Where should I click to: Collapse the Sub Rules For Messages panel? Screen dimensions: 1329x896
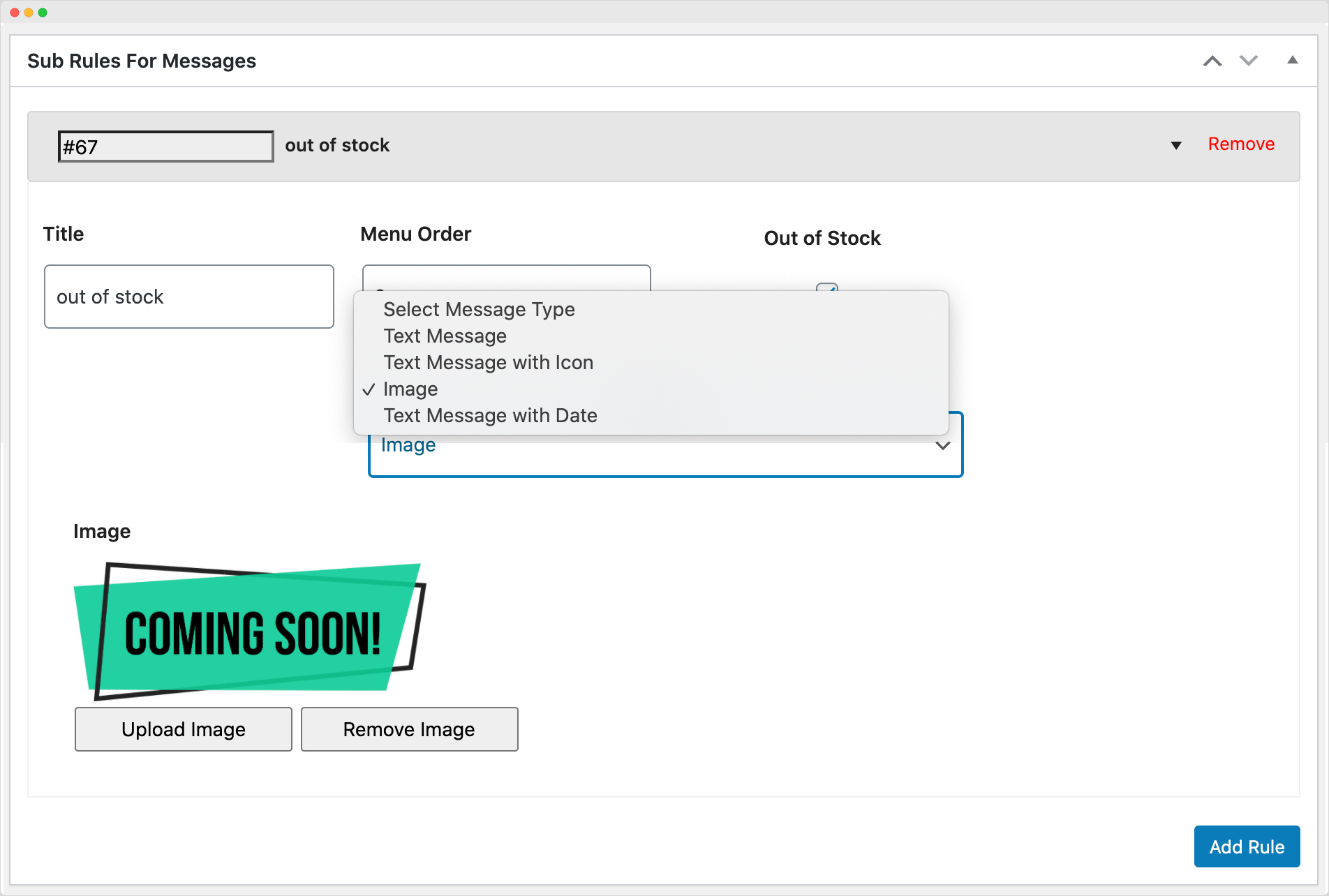1293,61
